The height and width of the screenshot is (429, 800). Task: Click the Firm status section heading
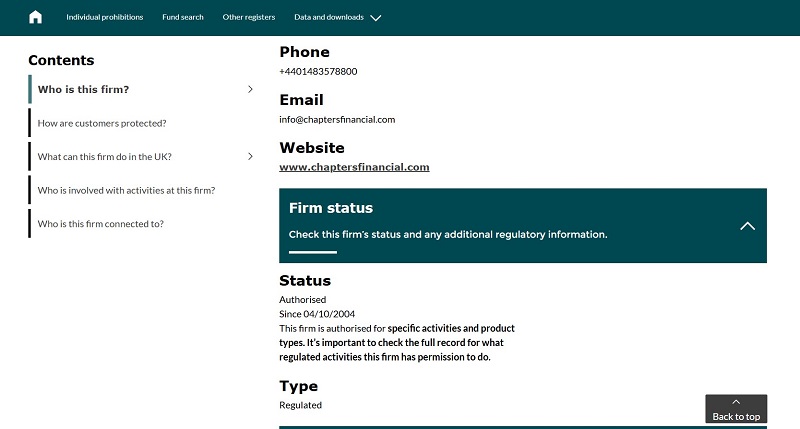331,208
